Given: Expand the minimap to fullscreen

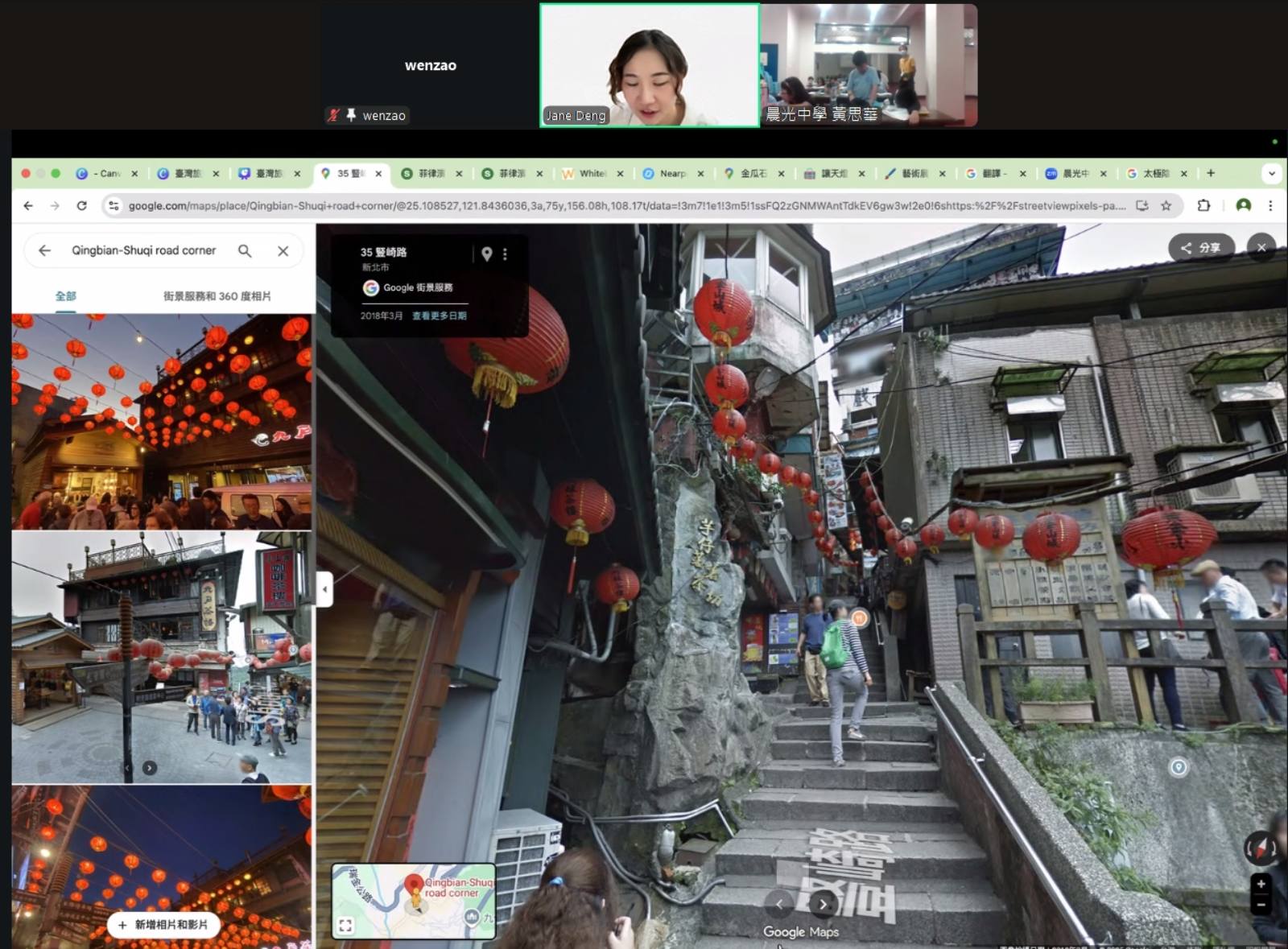Looking at the screenshot, I should pos(345,925).
